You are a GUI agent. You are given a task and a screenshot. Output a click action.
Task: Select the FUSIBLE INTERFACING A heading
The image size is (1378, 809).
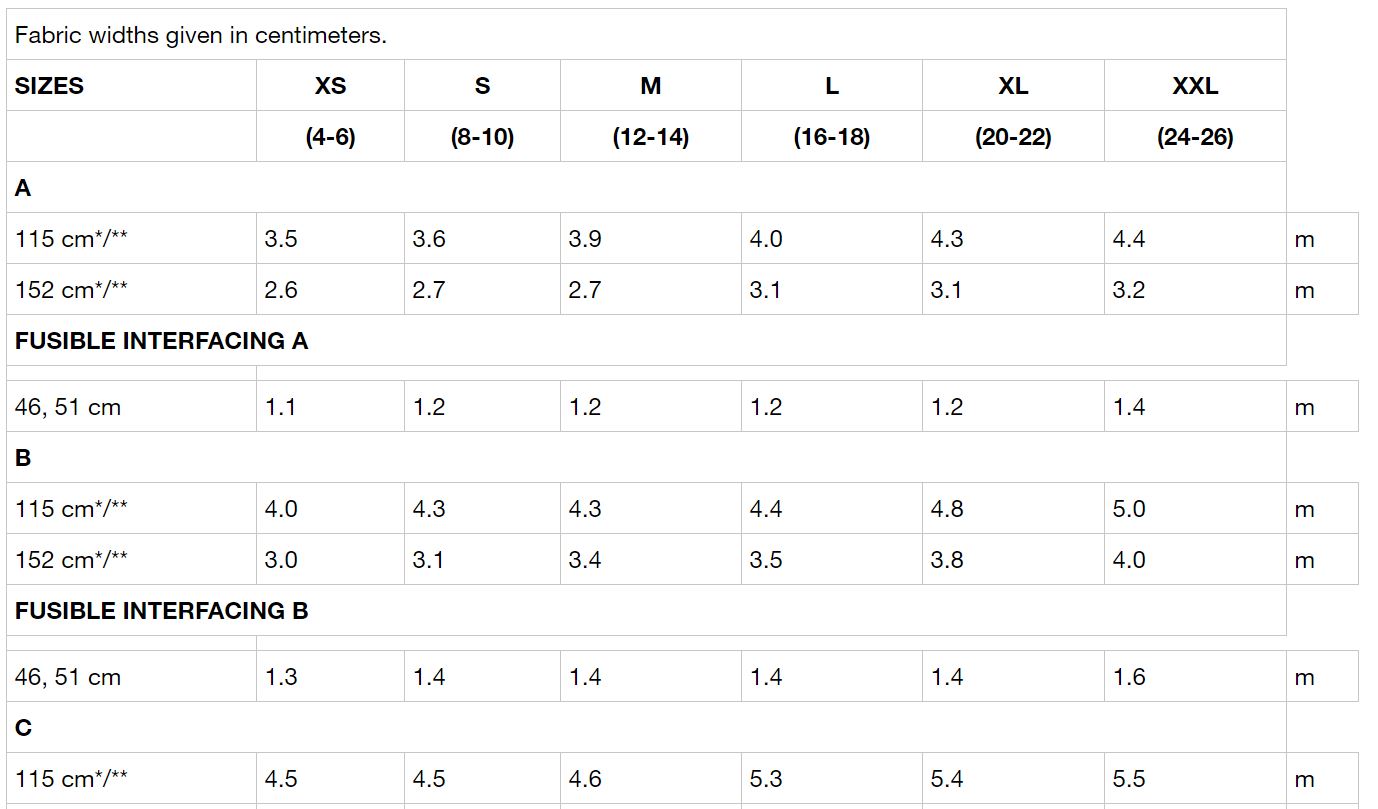162,341
